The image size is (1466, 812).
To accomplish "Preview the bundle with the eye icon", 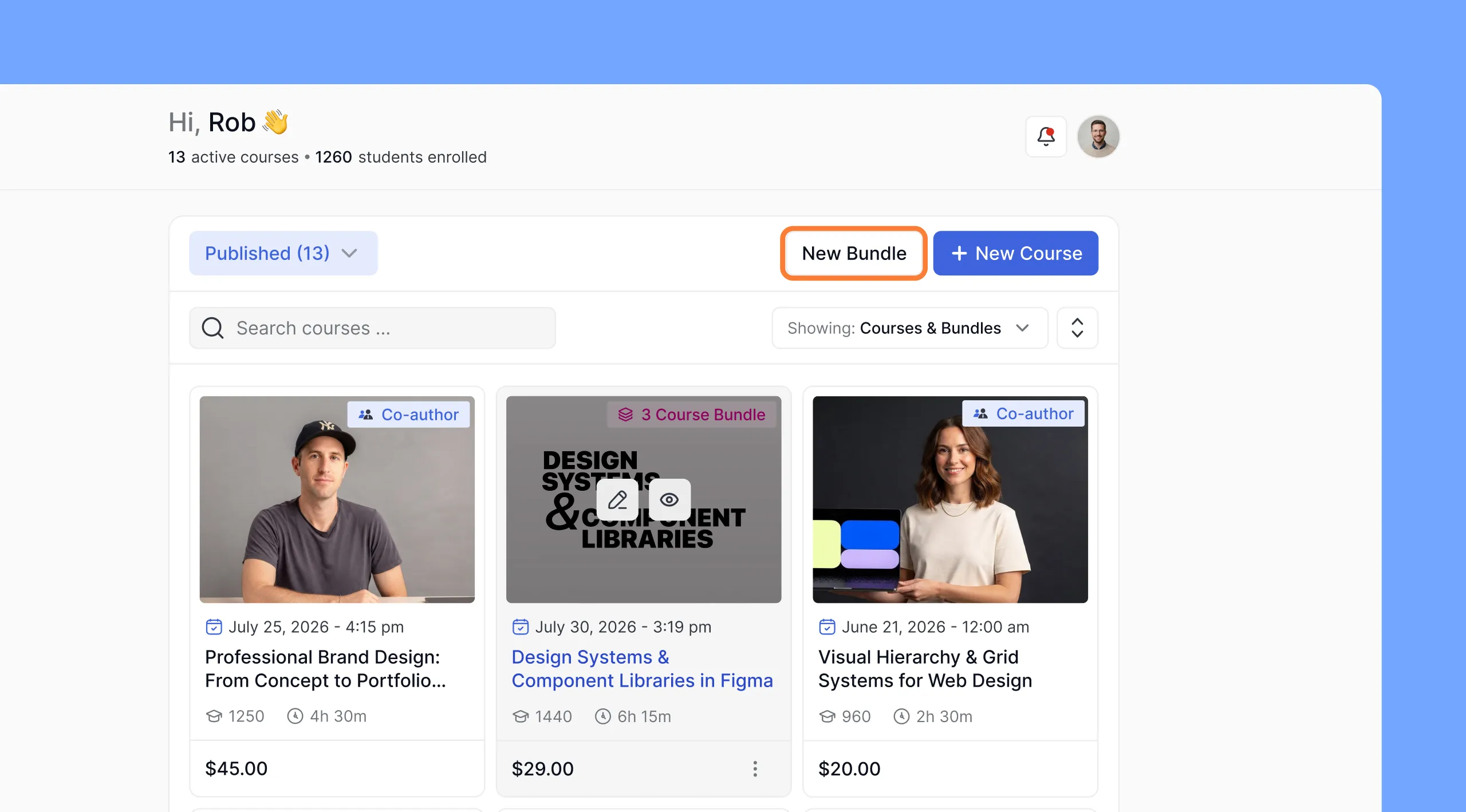I will coord(669,499).
